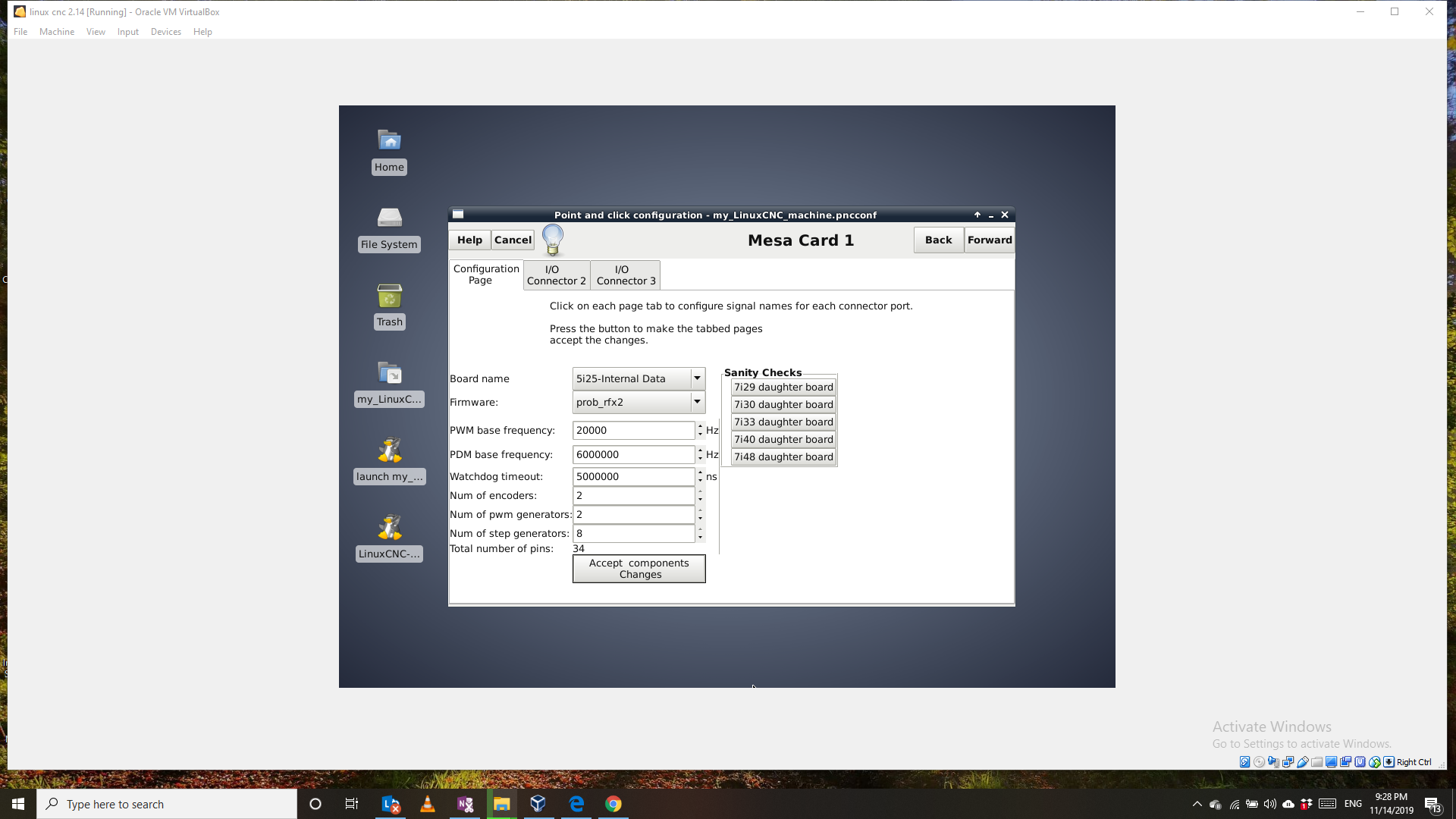Viewport: 1456px width, 819px height.
Task: Click the Help button in pncconf
Action: click(469, 240)
